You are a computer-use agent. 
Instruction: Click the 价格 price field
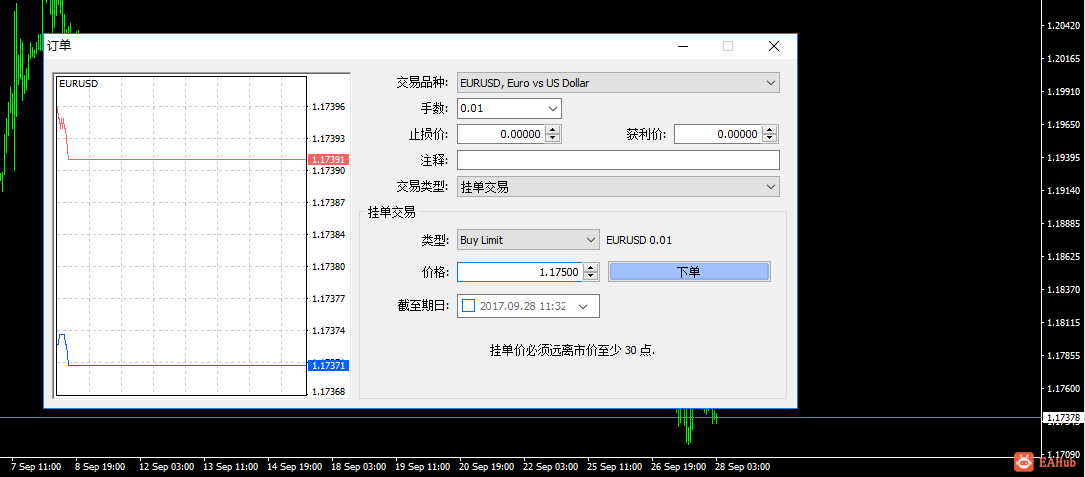click(520, 272)
